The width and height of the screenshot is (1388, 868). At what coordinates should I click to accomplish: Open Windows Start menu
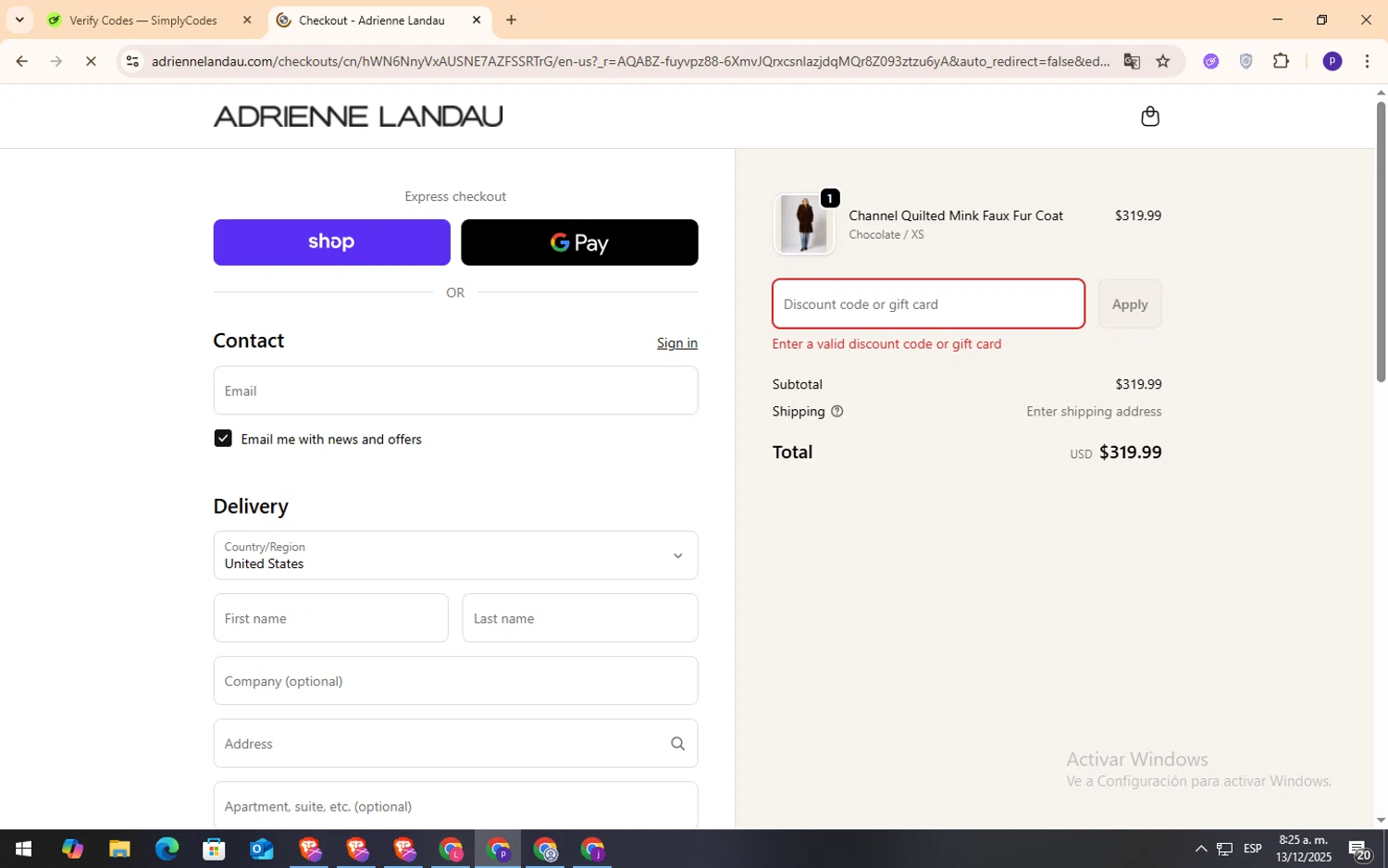(24, 849)
